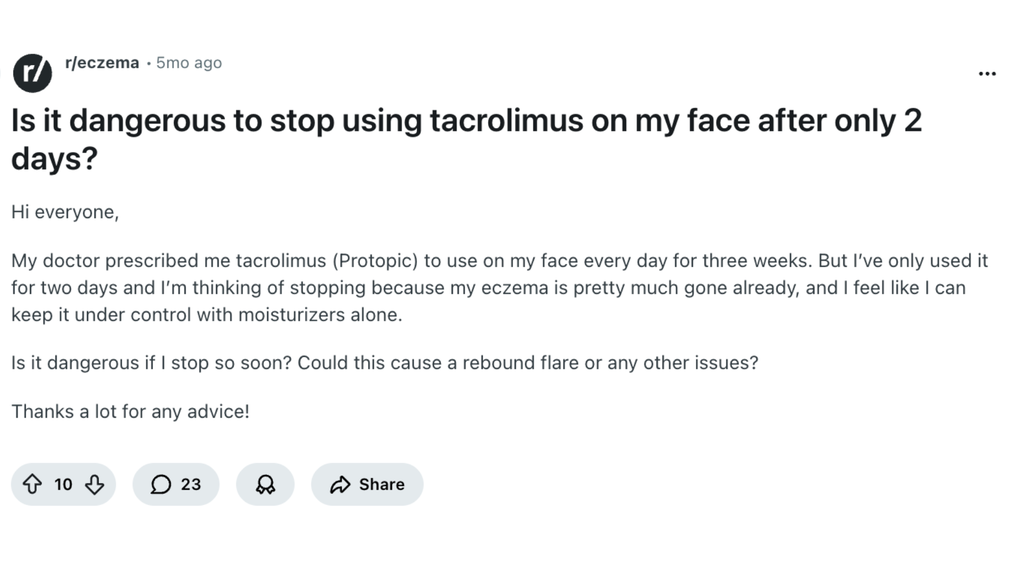The image size is (1024, 576).
Task: Give an award using the award icon
Action: click(x=265, y=485)
